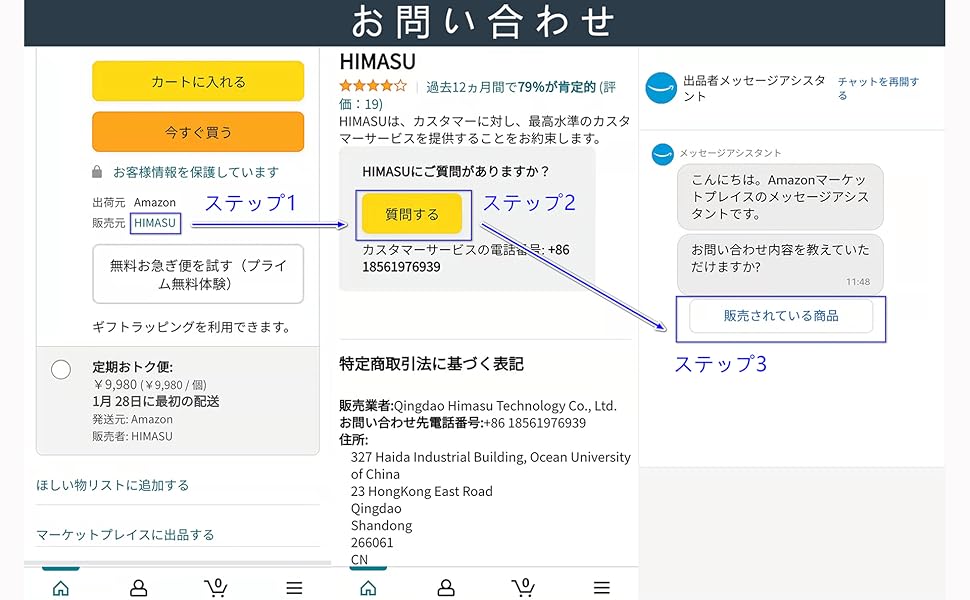970x600 pixels.
Task: Click 定期おトク便 label
Action: coord(132,367)
